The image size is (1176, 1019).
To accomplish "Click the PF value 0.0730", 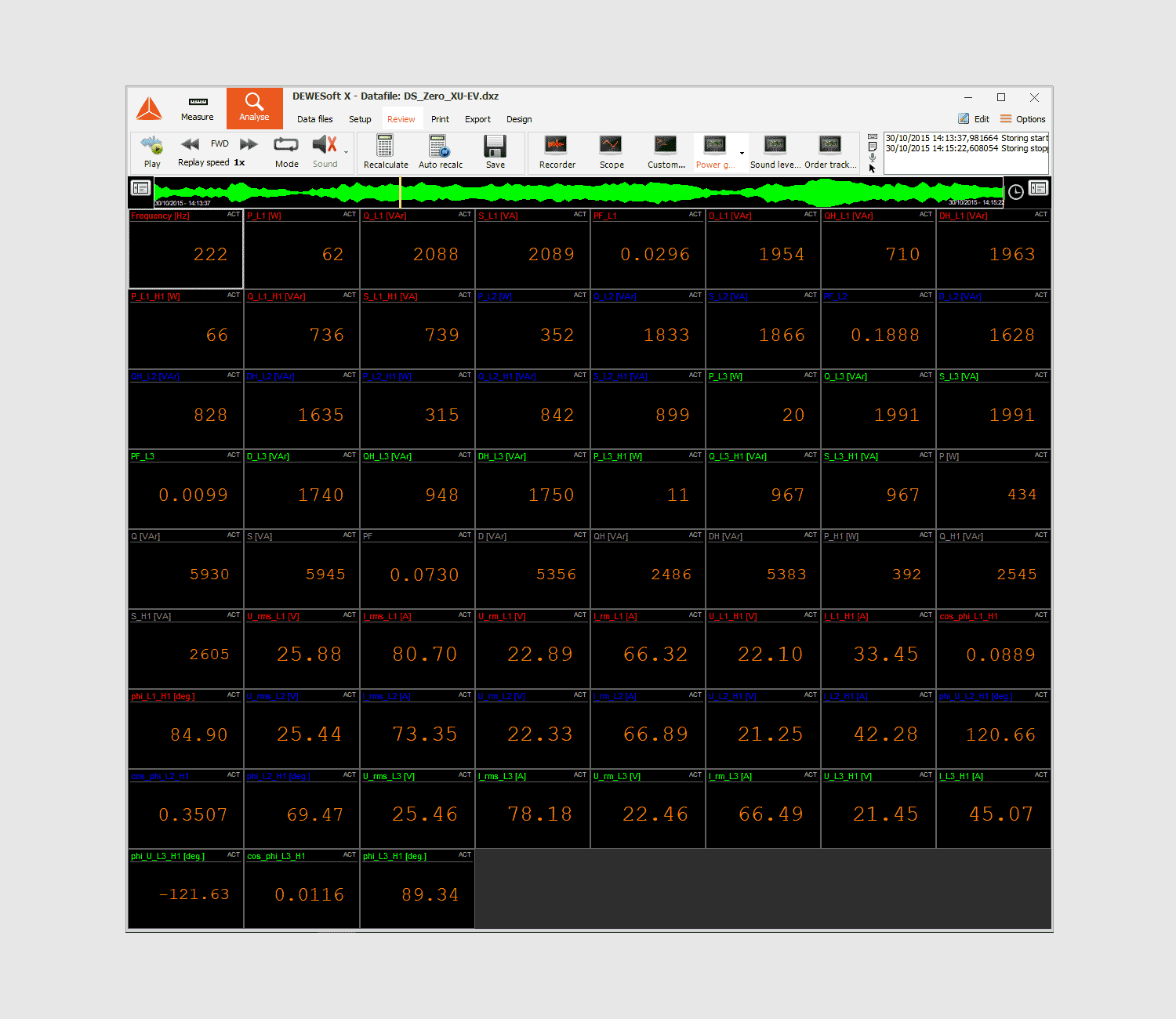I will pos(424,575).
